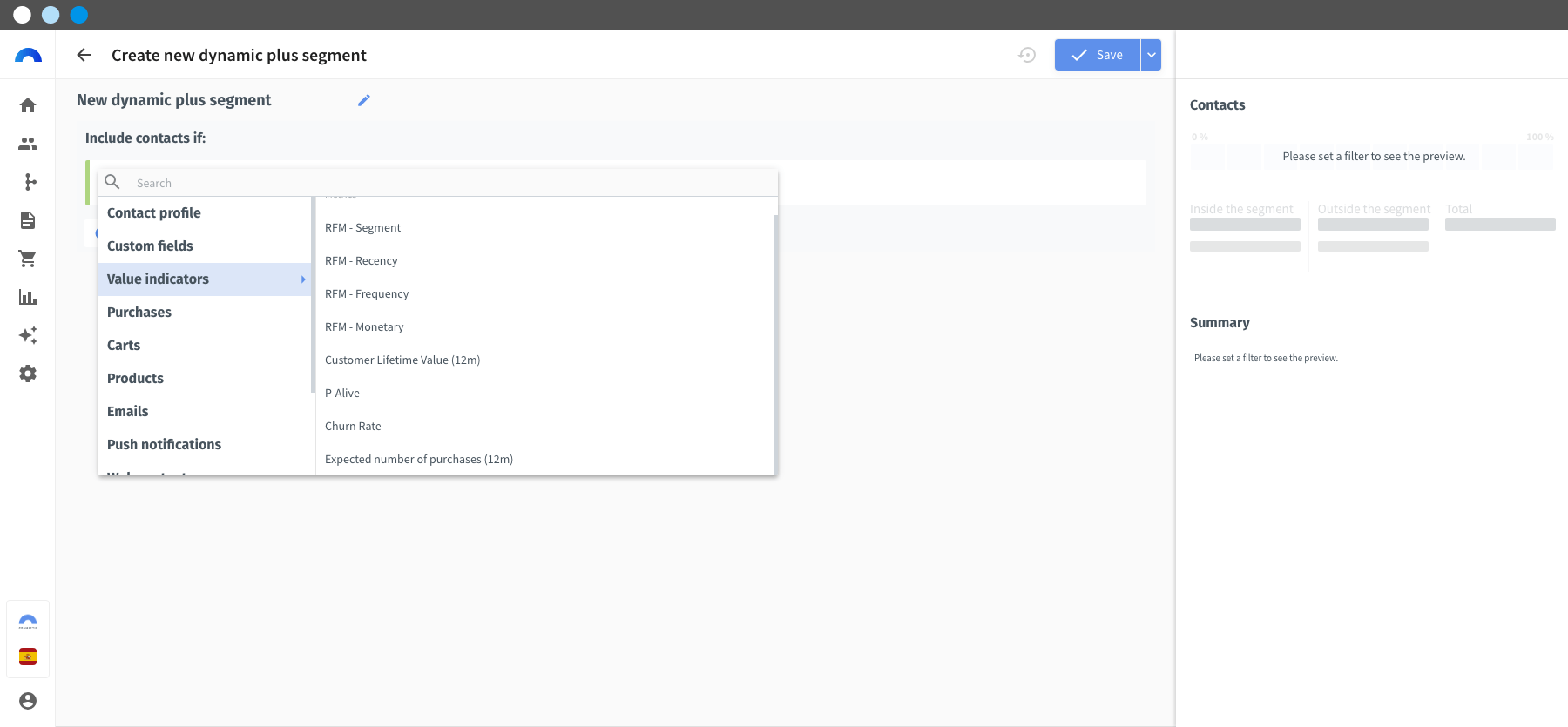The image size is (1568, 727).
Task: Click the category list scrollbar
Action: [313, 294]
